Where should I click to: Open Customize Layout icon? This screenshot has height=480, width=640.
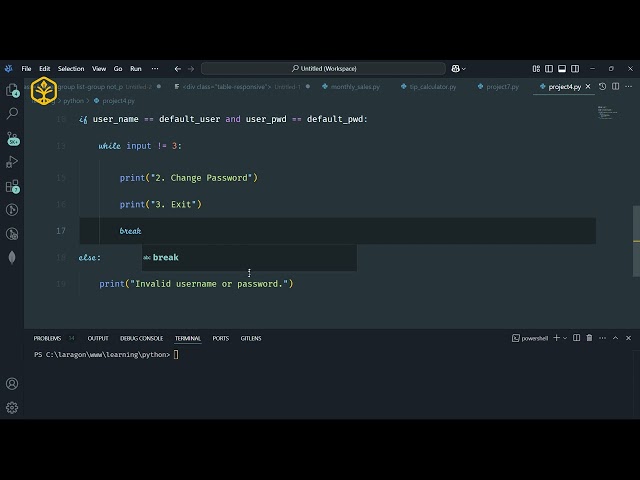pos(536,69)
